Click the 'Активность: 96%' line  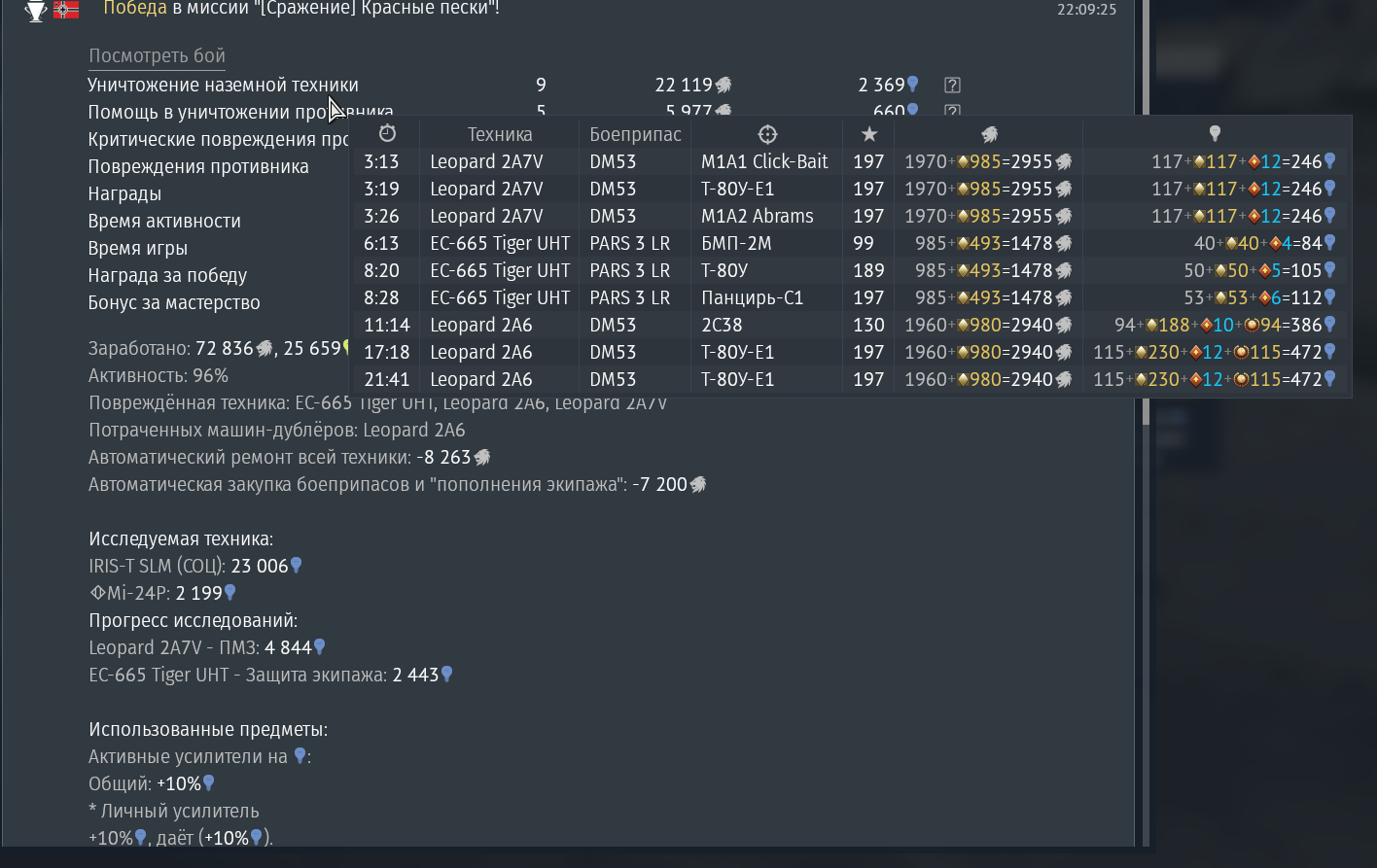pyautogui.click(x=159, y=375)
